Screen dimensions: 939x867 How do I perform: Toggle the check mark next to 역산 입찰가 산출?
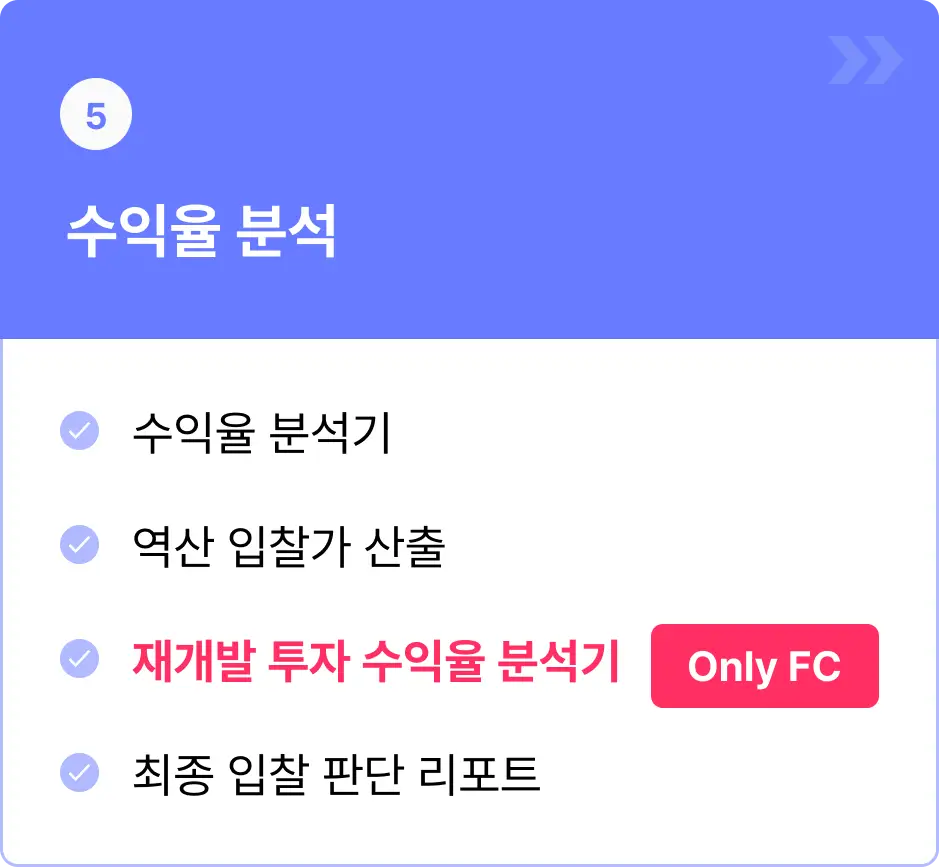(x=80, y=544)
